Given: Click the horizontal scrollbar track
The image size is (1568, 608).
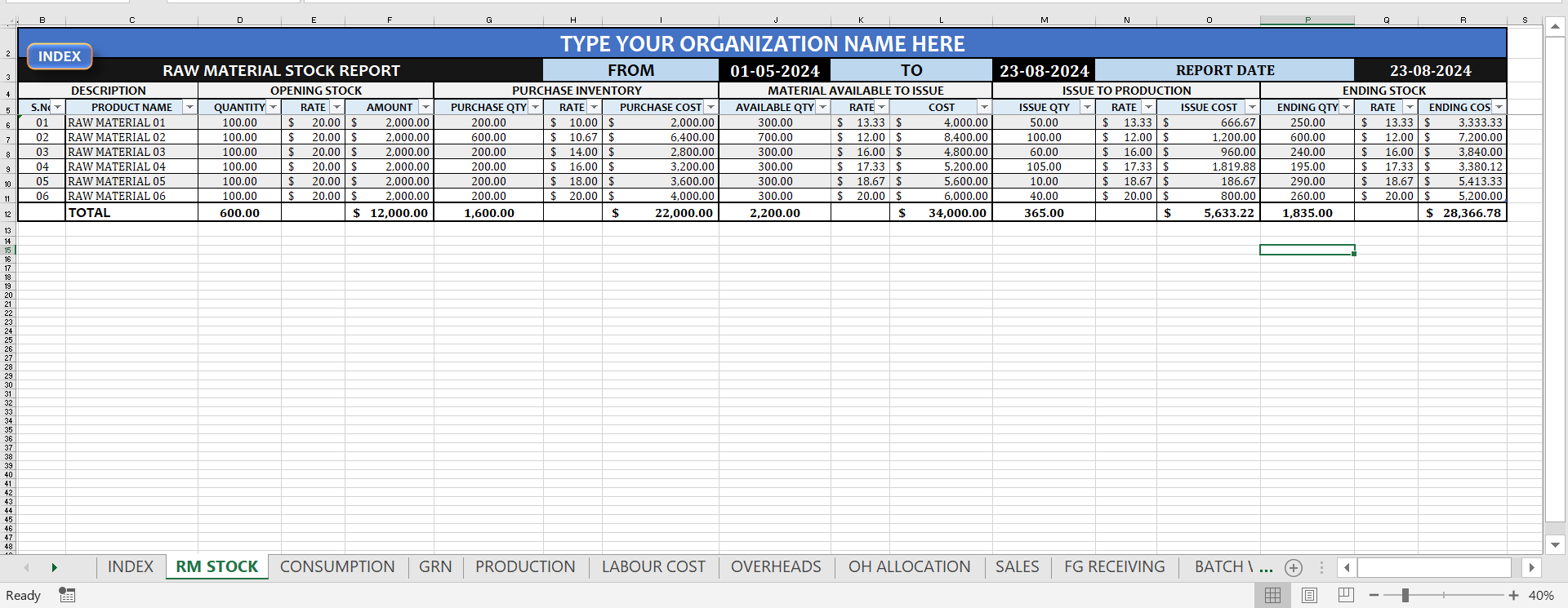Looking at the screenshot, I should (x=1435, y=567).
